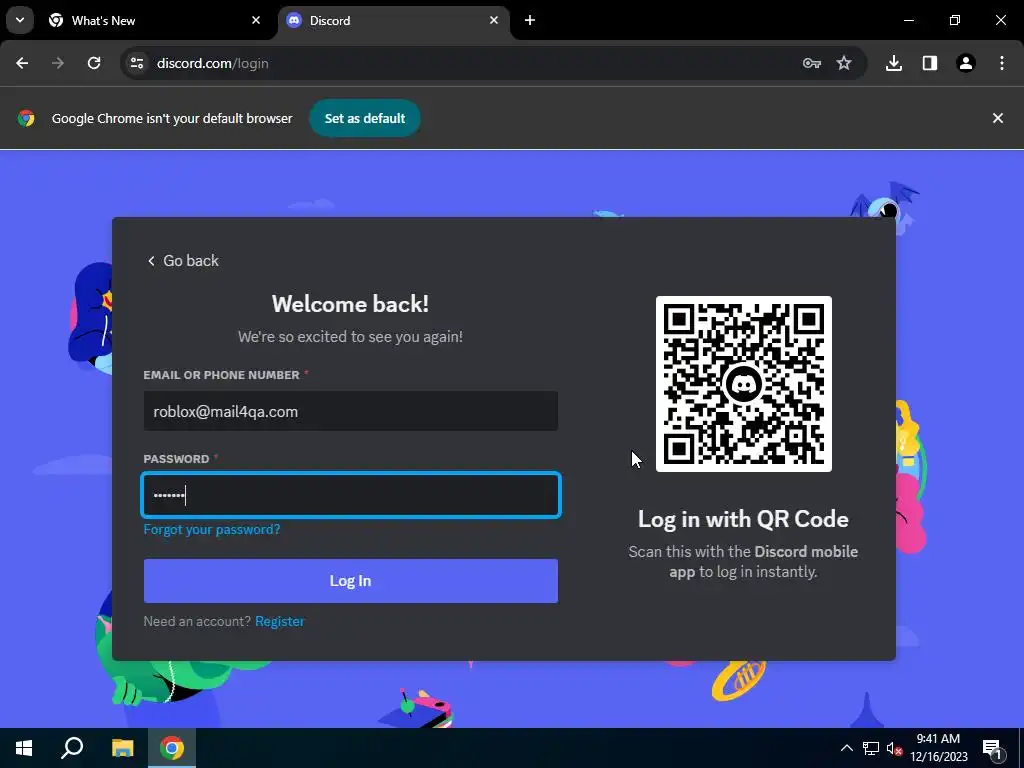Minimize the Chrome window
This screenshot has width=1024, height=768.
tap(908, 20)
